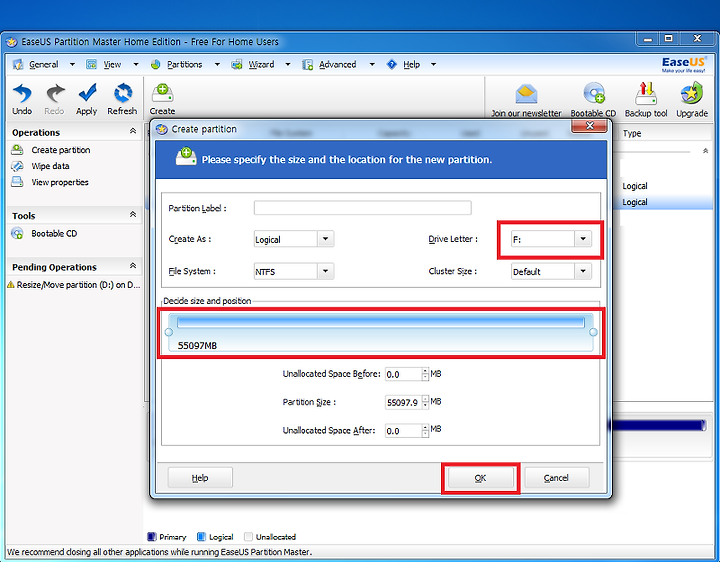Open the Advanced menu
The height and width of the screenshot is (562, 720).
pos(338,64)
